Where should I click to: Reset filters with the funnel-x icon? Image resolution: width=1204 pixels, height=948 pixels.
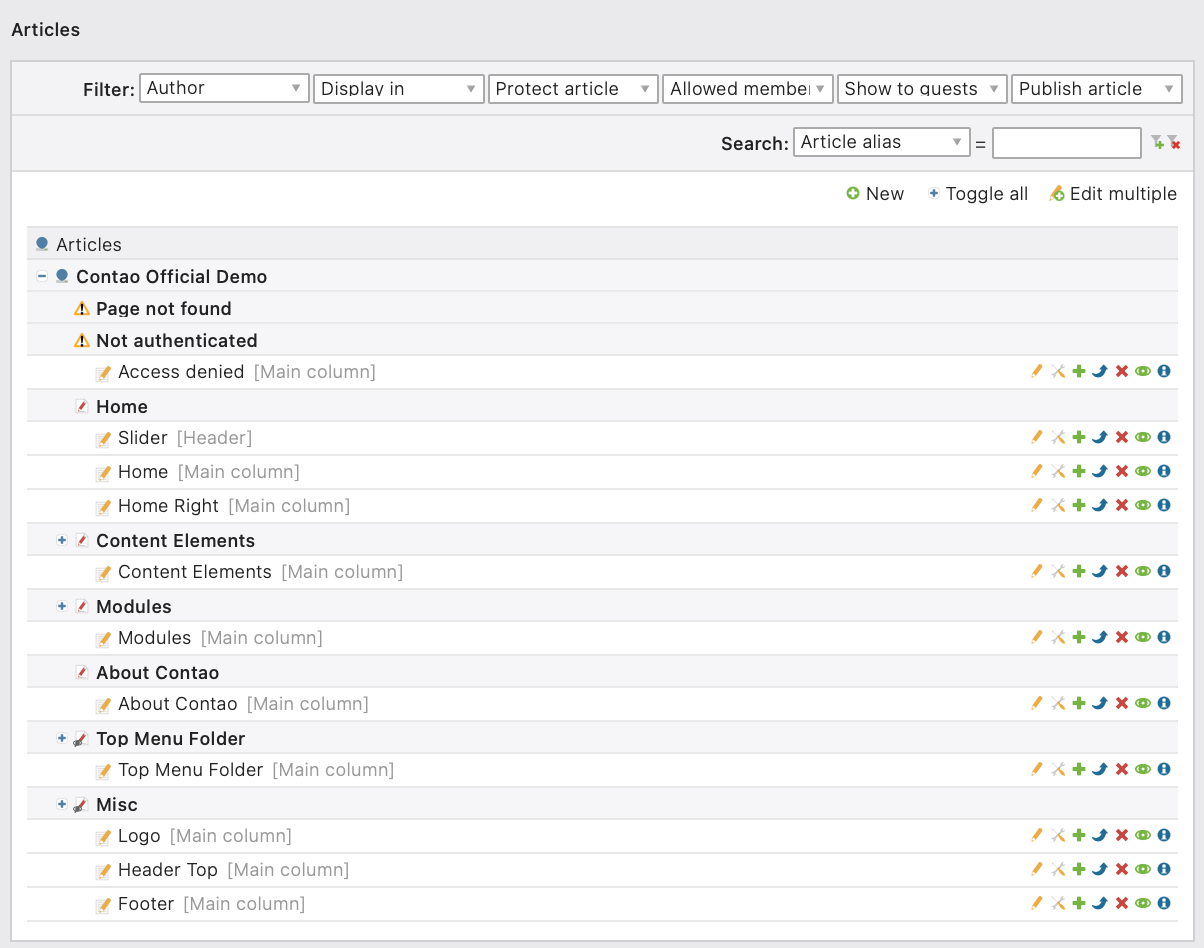click(1173, 143)
